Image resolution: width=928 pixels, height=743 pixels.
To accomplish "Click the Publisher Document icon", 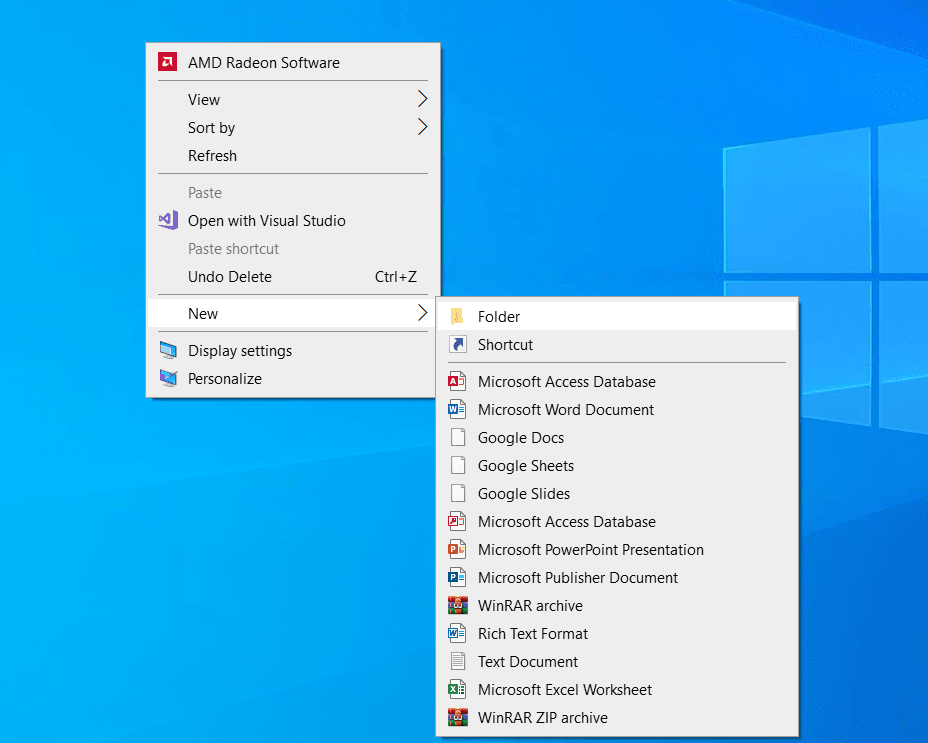I will [x=457, y=577].
